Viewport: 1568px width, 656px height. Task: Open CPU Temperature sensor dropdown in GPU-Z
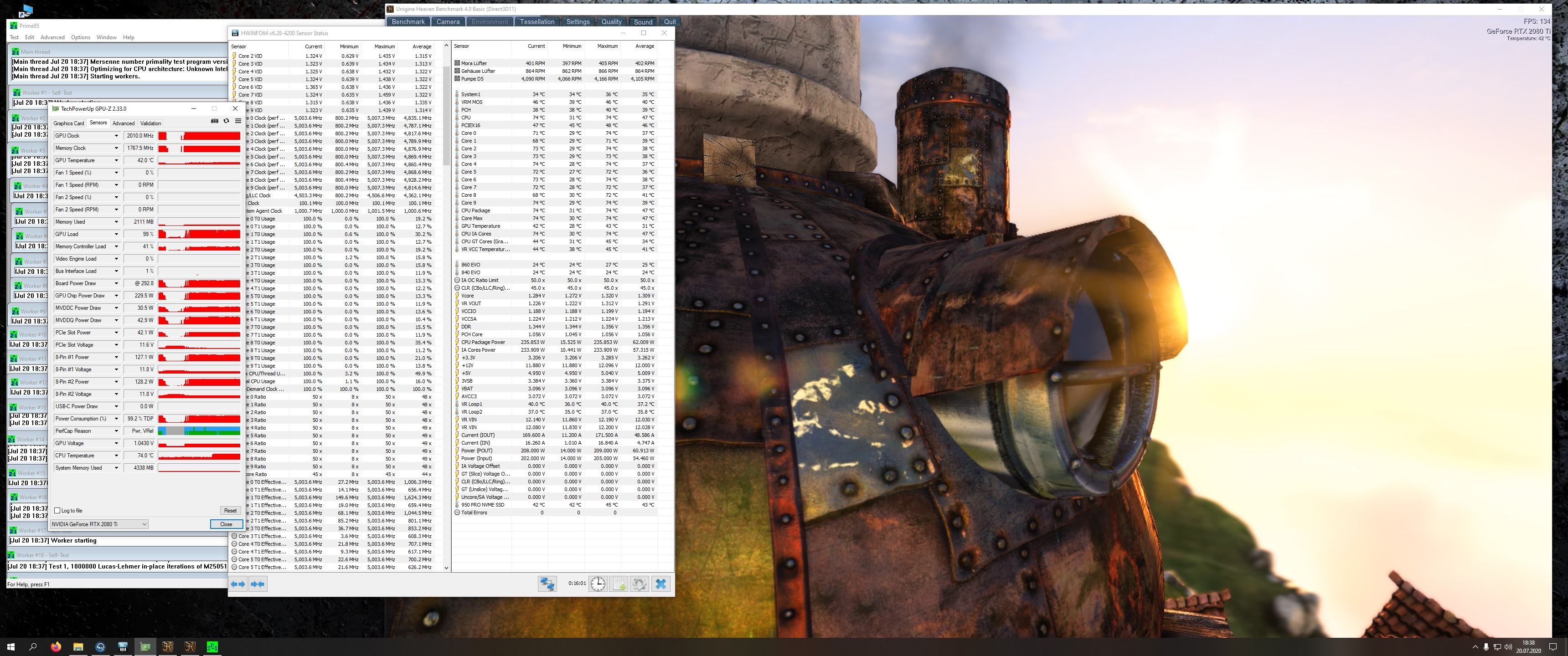(x=116, y=455)
